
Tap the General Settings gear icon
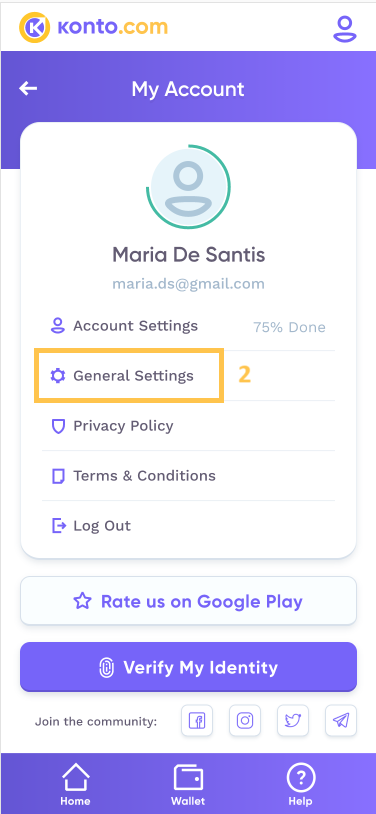[58, 375]
